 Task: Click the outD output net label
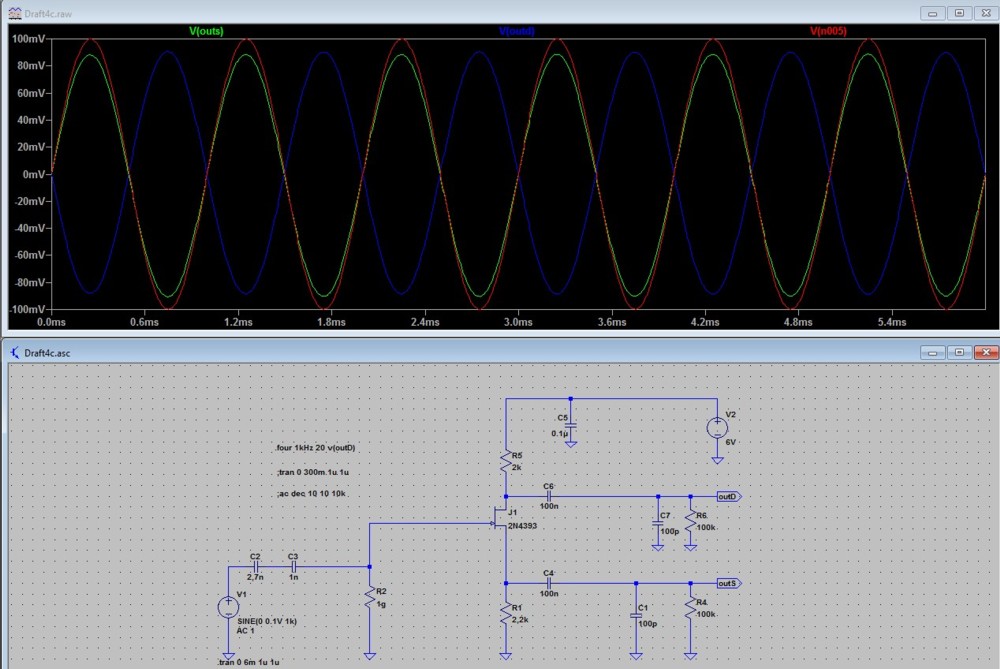pyautogui.click(x=729, y=496)
